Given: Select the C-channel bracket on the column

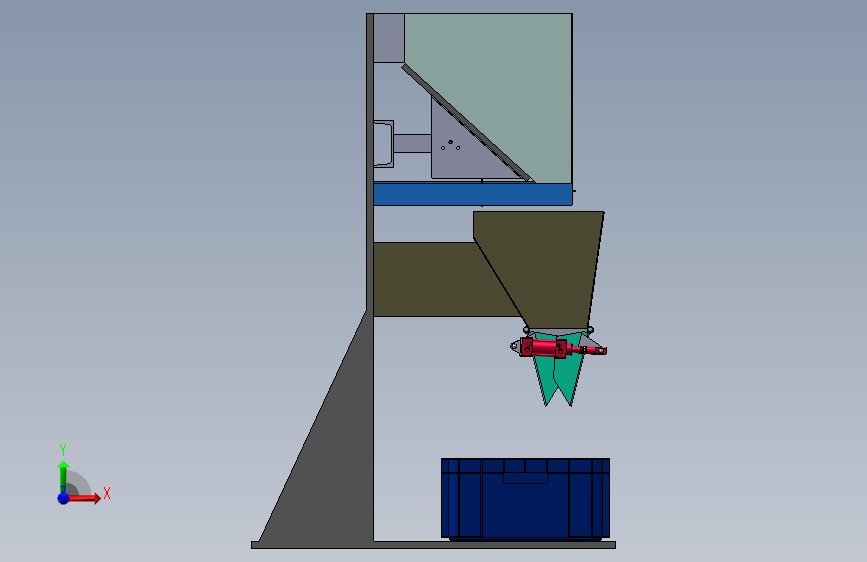Looking at the screenshot, I should (384, 144).
